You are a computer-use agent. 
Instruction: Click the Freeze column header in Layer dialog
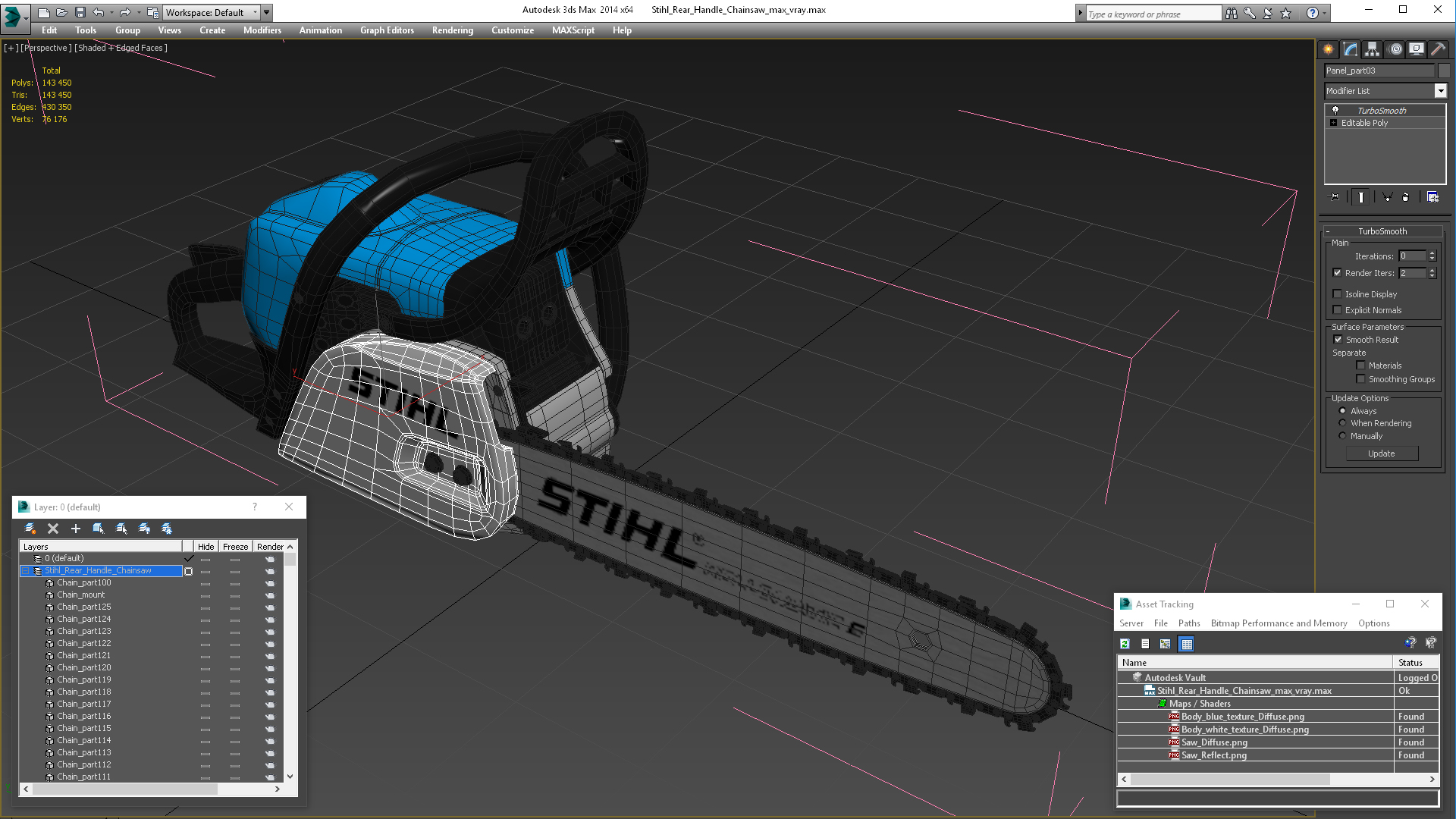tap(235, 547)
